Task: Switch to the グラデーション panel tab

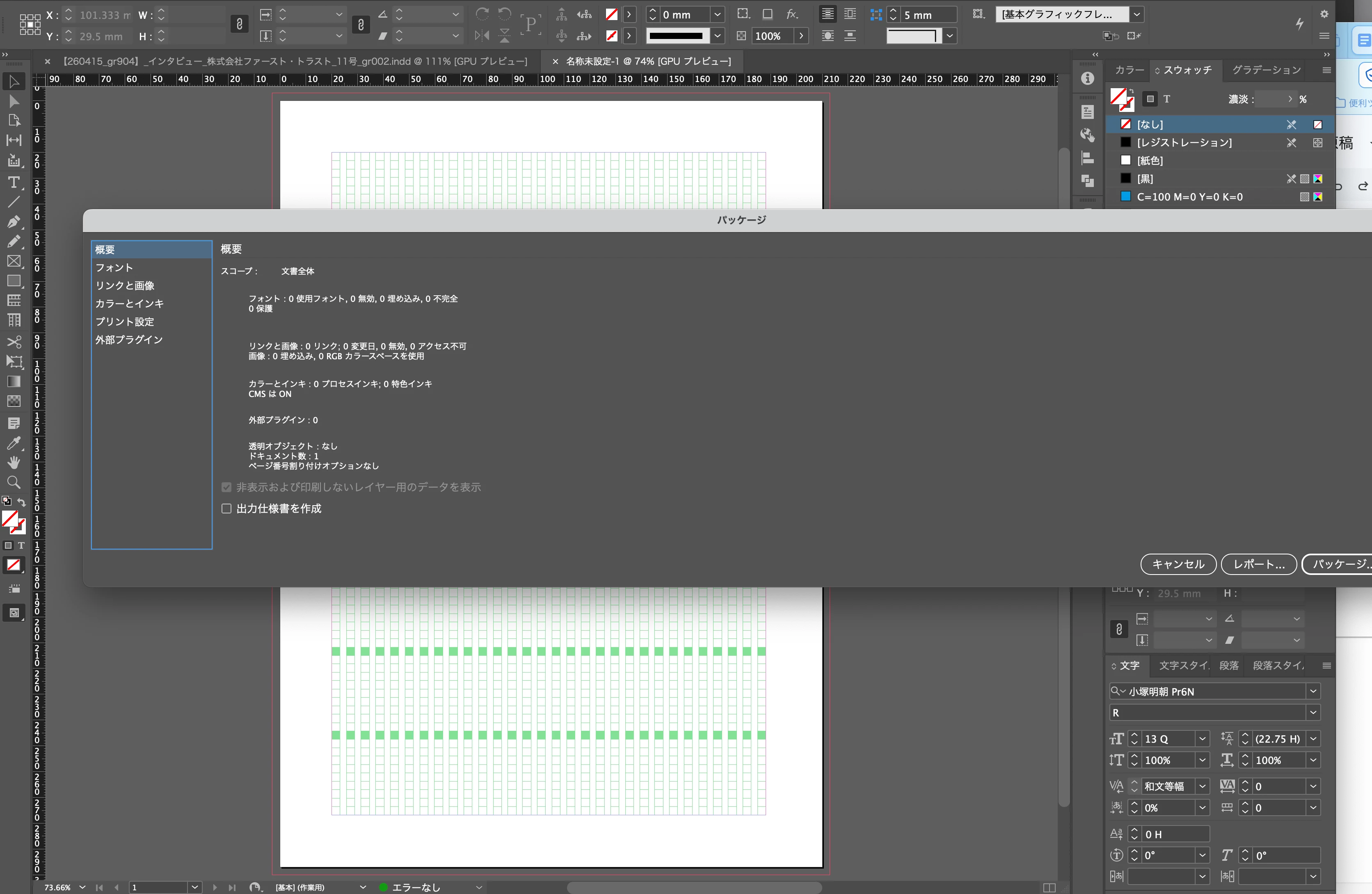Action: 1266,70
